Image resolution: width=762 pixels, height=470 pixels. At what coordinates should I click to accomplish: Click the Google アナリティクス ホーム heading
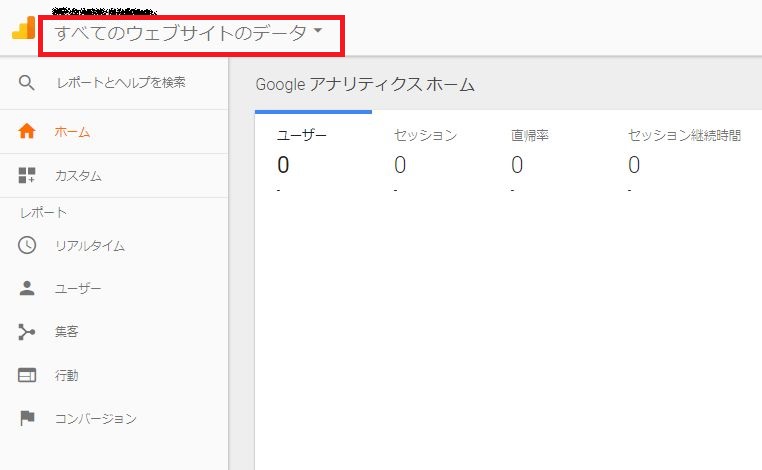pos(365,85)
